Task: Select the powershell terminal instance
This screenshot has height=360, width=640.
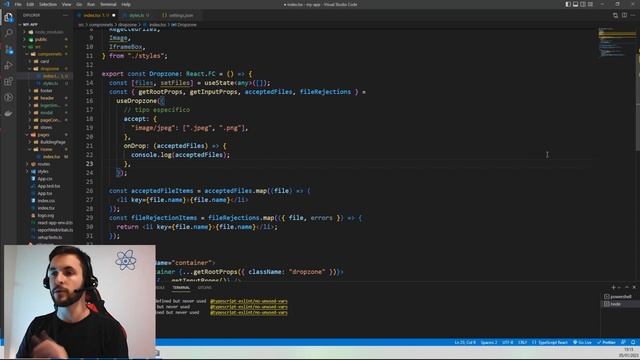Action: (620, 297)
